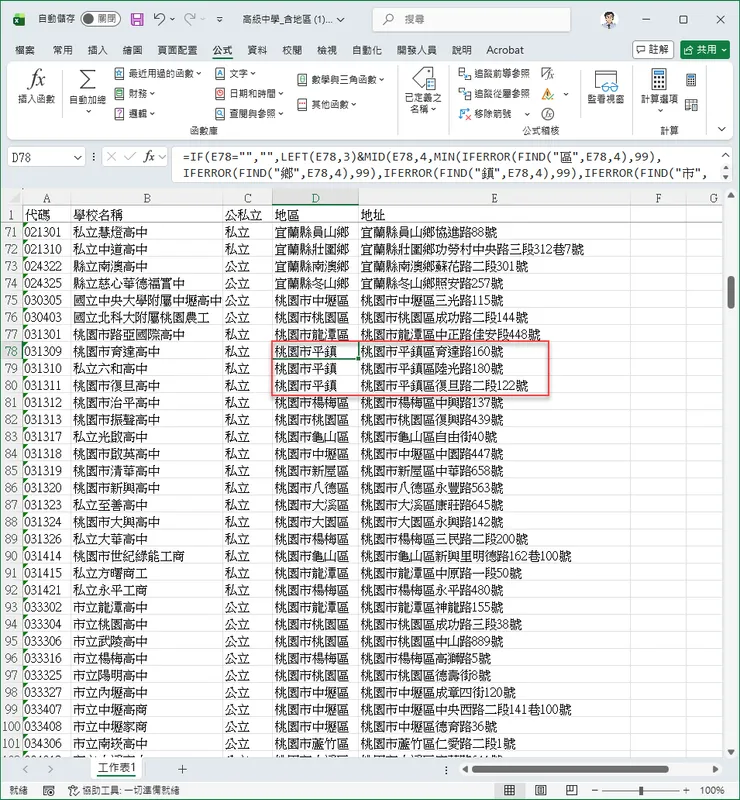Expand Recently Used functions 最近用過的函數
Image resolution: width=740 pixels, height=800 pixels.
[158, 73]
